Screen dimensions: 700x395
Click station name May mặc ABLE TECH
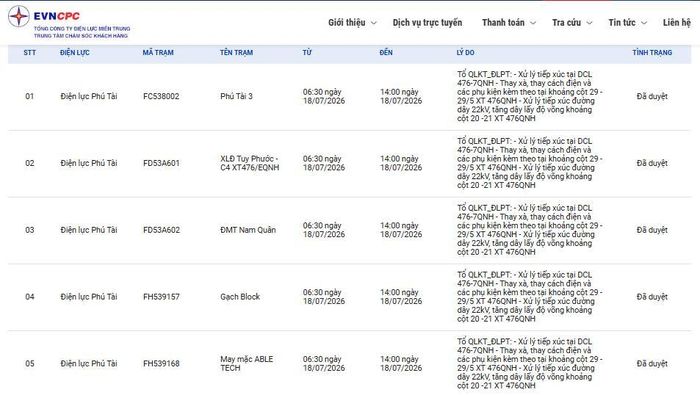246,364
